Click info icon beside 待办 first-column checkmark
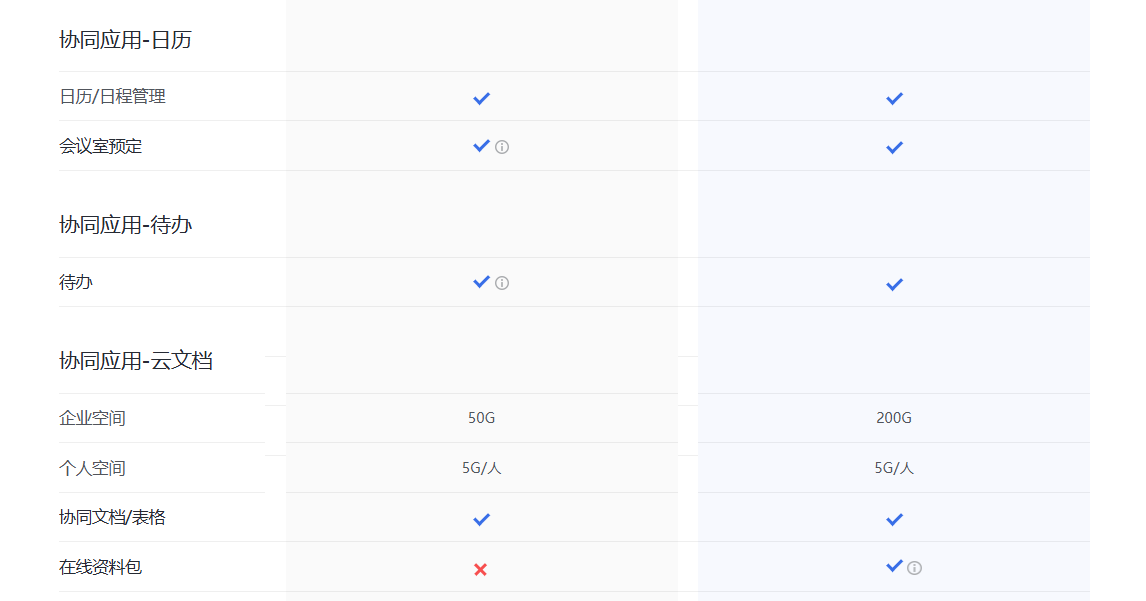 point(502,283)
